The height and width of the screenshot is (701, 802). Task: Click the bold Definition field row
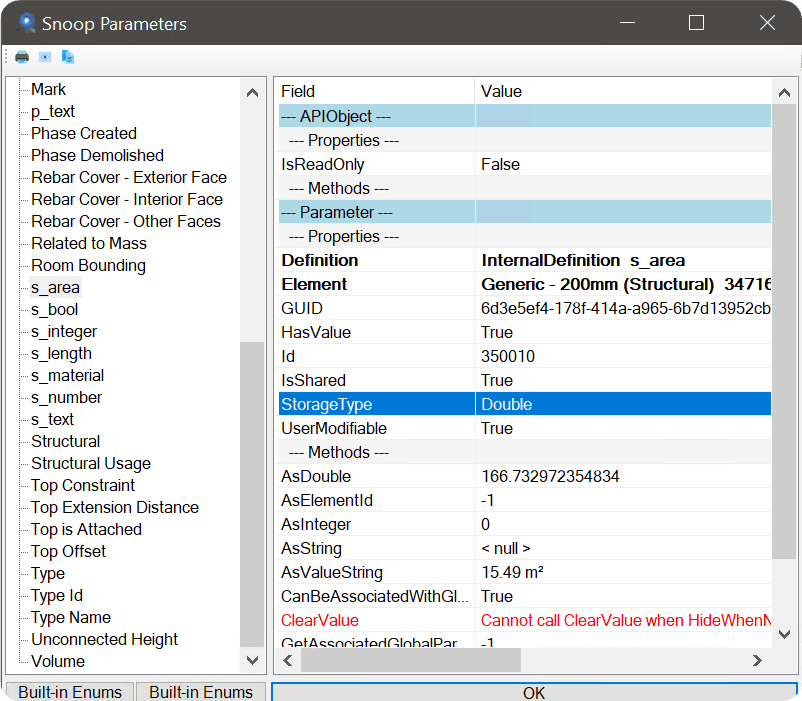[x=525, y=260]
